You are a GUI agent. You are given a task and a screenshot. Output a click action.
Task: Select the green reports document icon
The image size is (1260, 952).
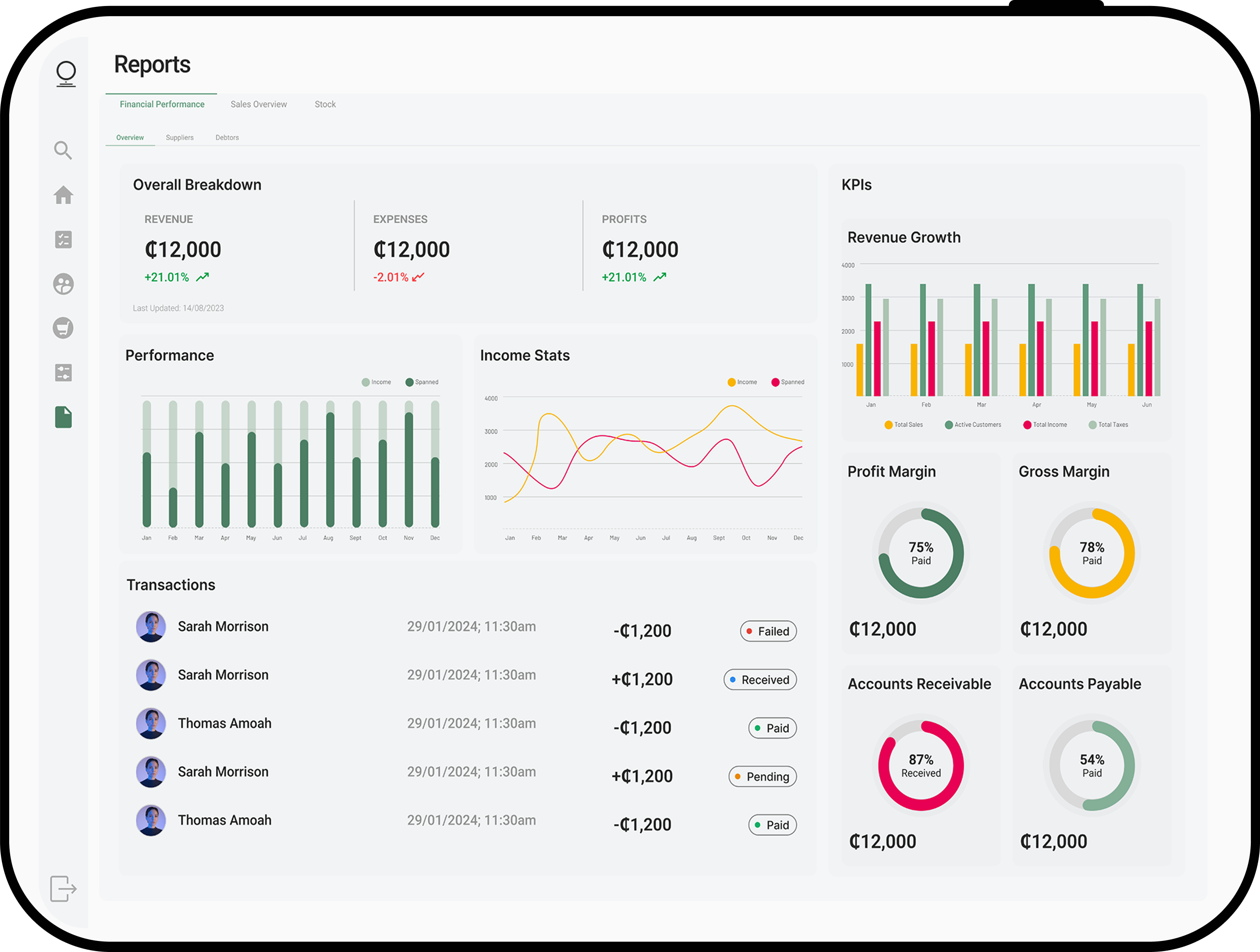coord(63,418)
